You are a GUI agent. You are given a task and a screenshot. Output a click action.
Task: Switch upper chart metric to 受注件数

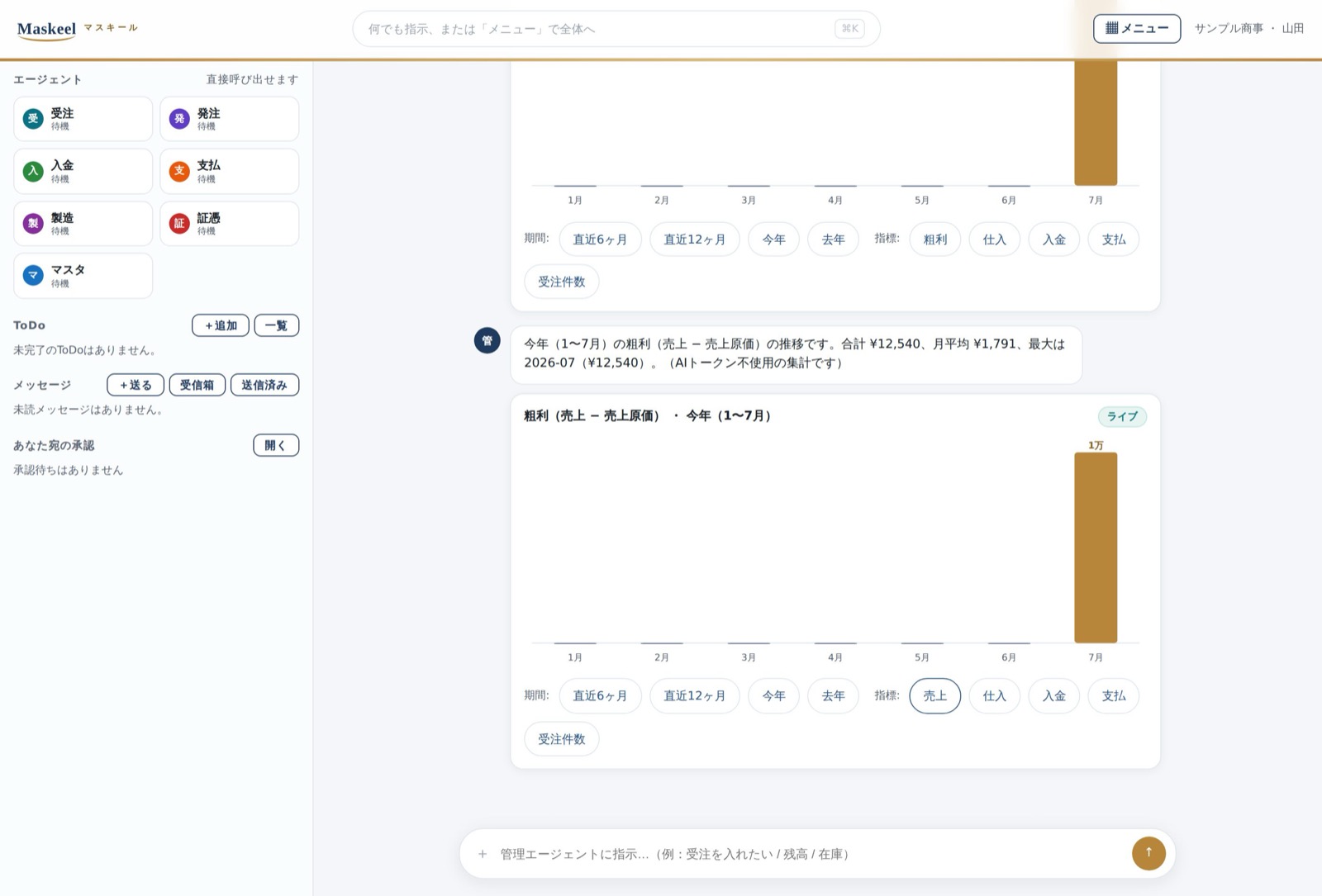[562, 282]
